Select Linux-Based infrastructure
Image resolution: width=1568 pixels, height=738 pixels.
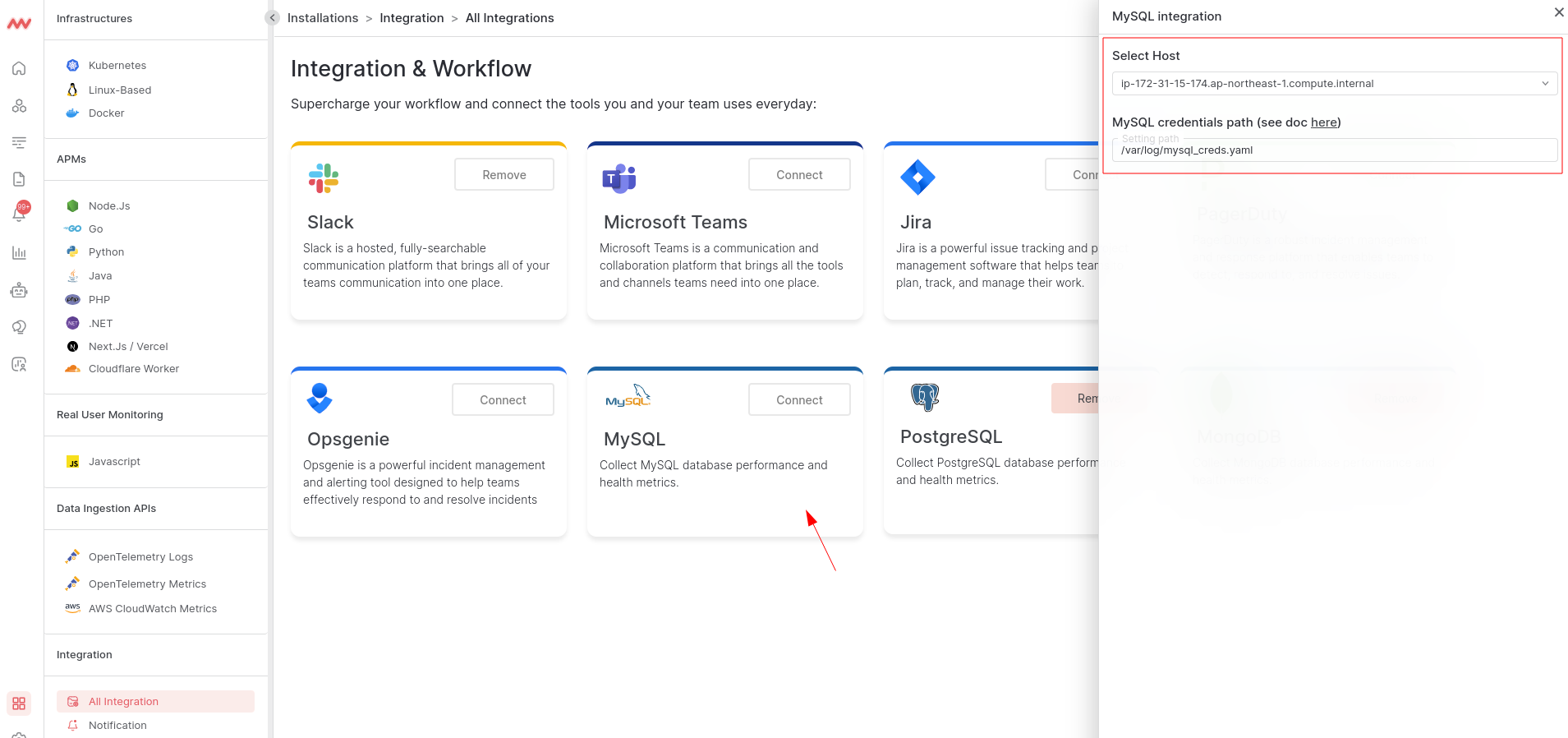coord(120,90)
